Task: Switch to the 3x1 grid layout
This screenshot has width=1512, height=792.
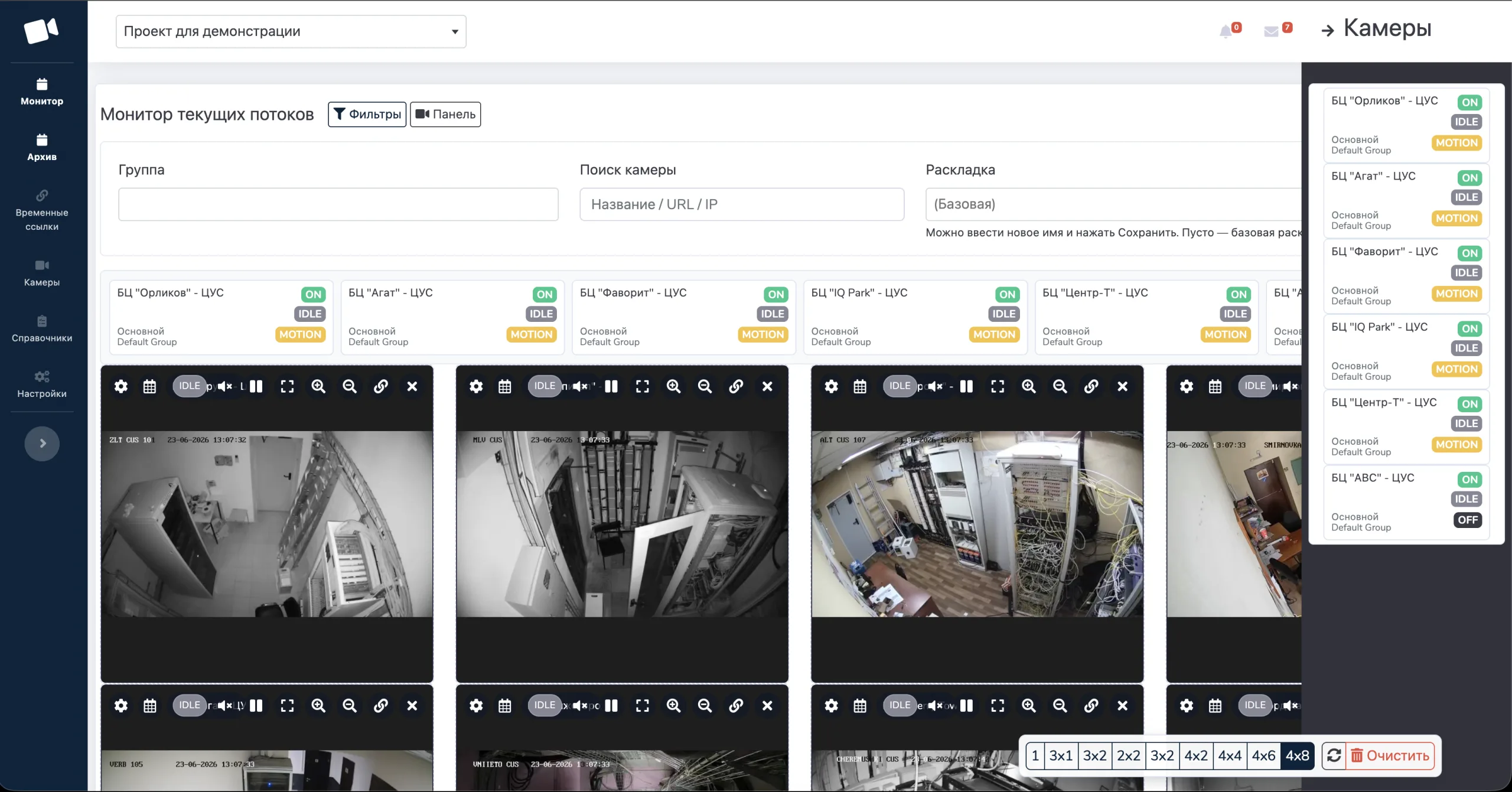Action: [1061, 755]
